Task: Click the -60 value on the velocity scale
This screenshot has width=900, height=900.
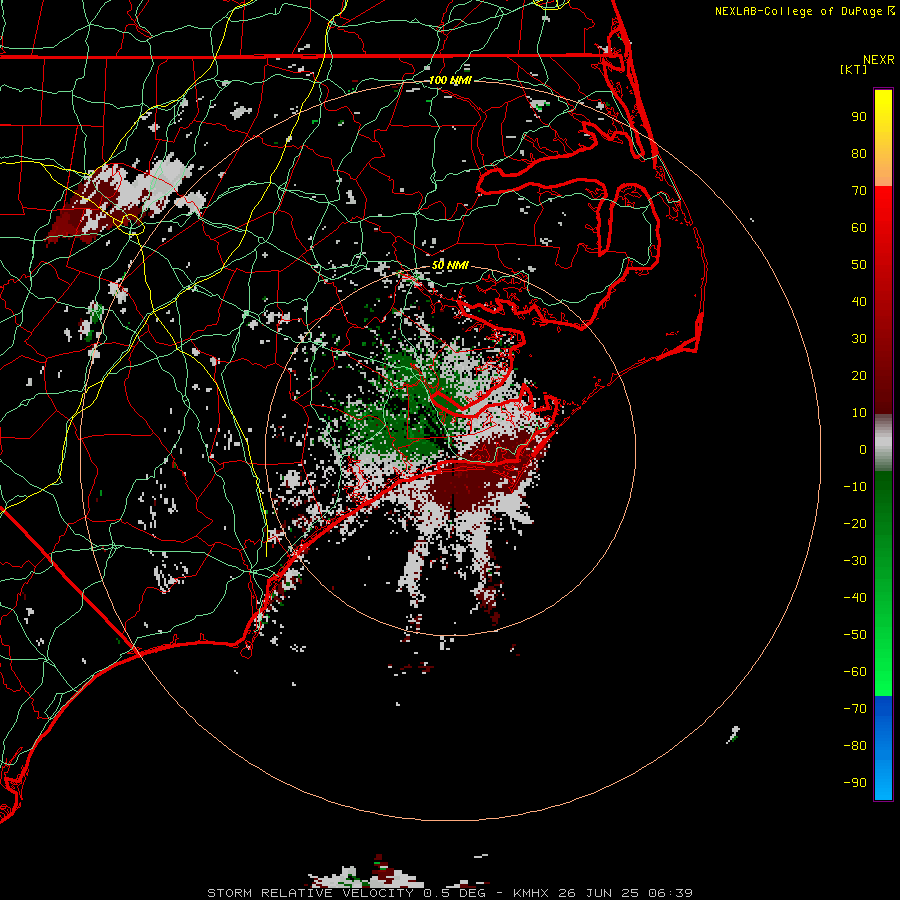Action: (x=855, y=672)
